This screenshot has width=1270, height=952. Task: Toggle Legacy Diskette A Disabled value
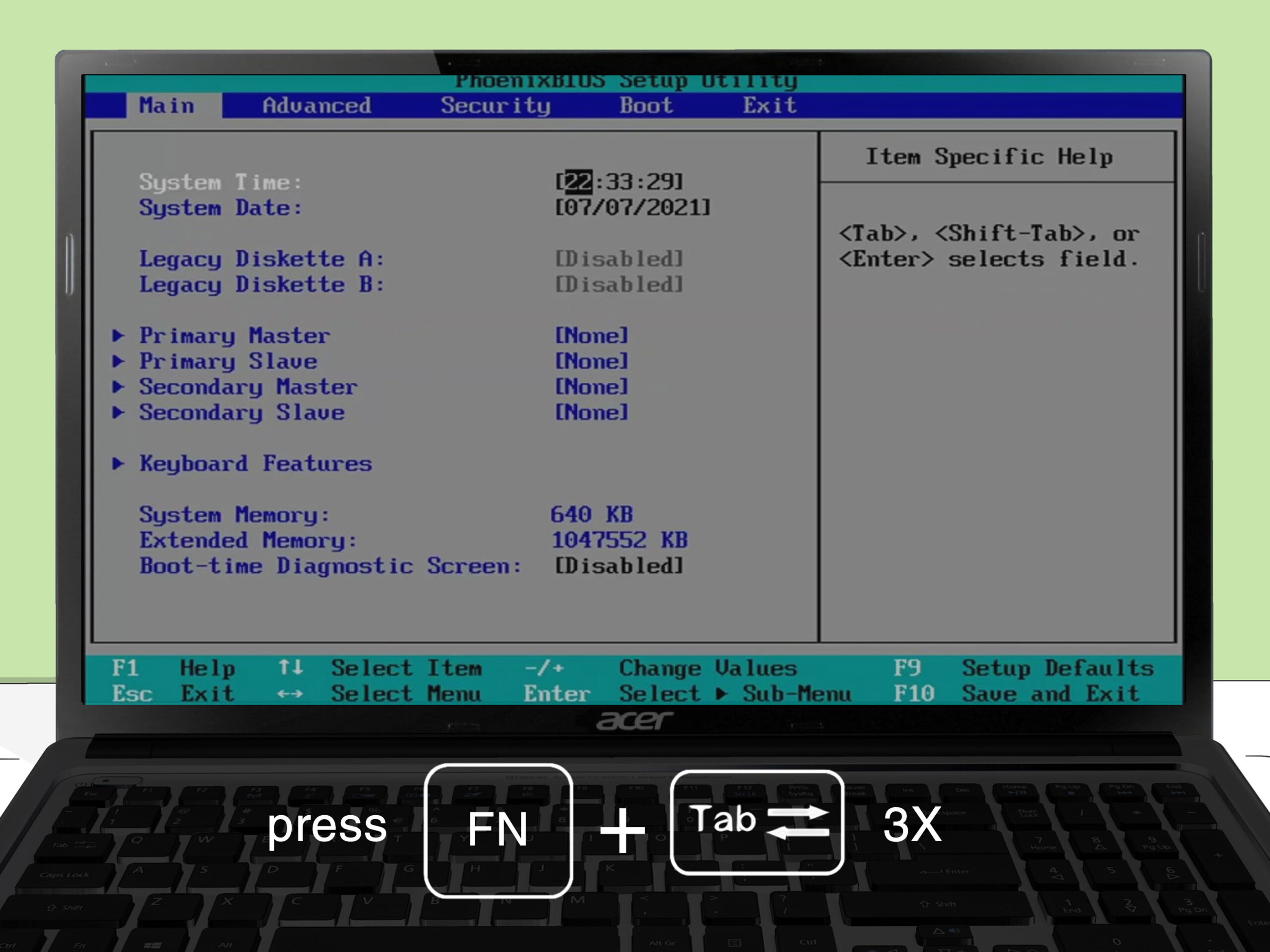pyautogui.click(x=619, y=259)
